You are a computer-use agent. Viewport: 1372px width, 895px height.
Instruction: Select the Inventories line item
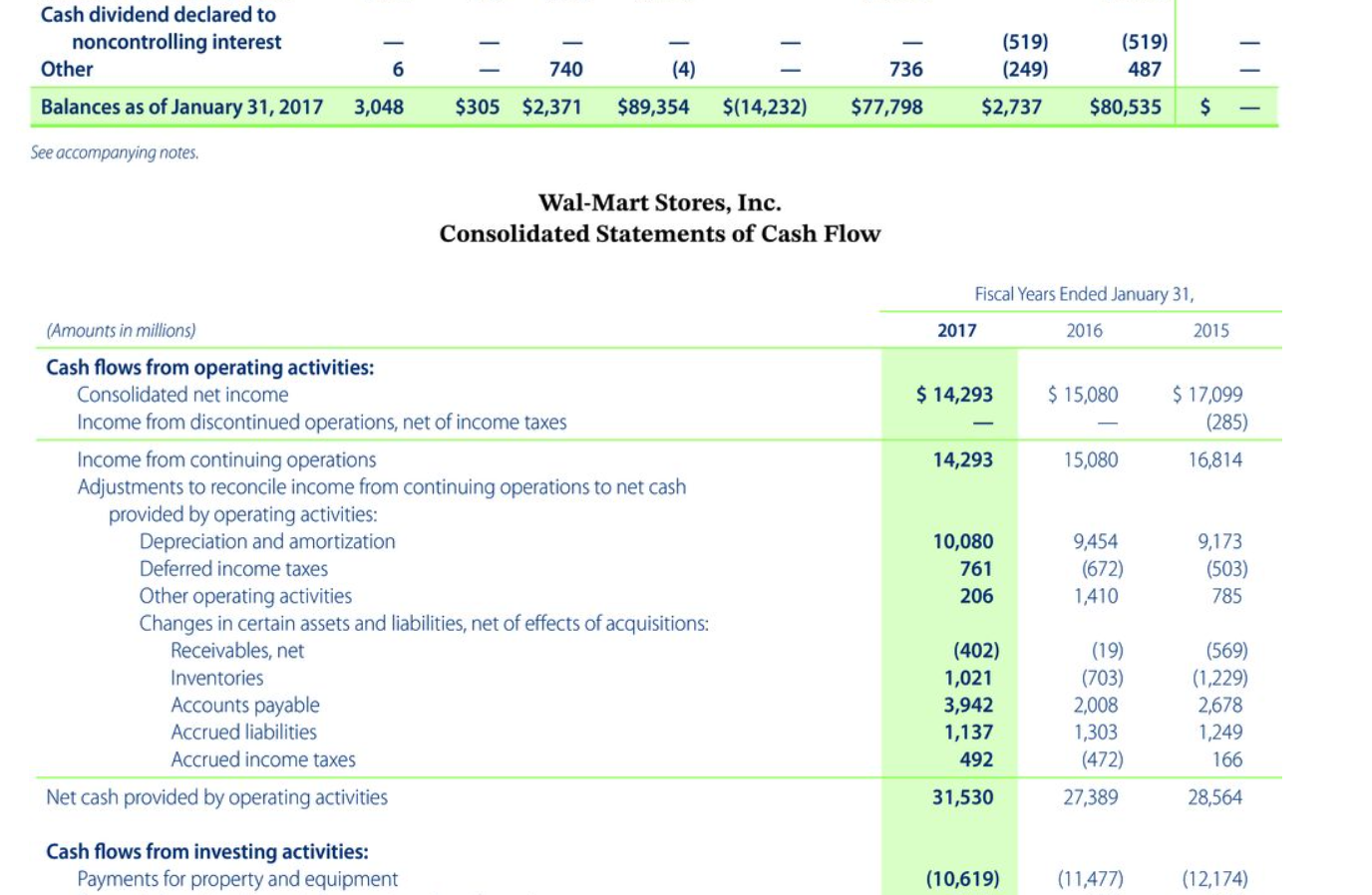tap(173, 677)
